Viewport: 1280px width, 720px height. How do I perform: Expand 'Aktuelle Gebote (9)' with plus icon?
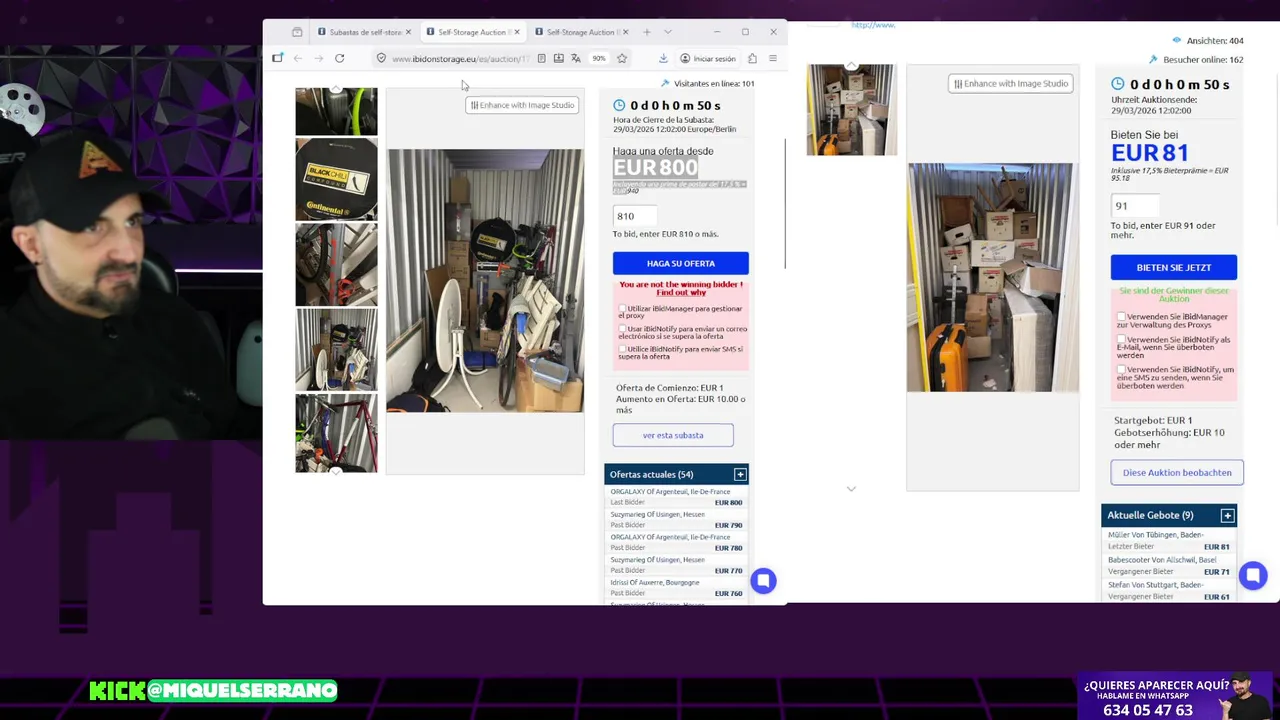[x=1227, y=515]
